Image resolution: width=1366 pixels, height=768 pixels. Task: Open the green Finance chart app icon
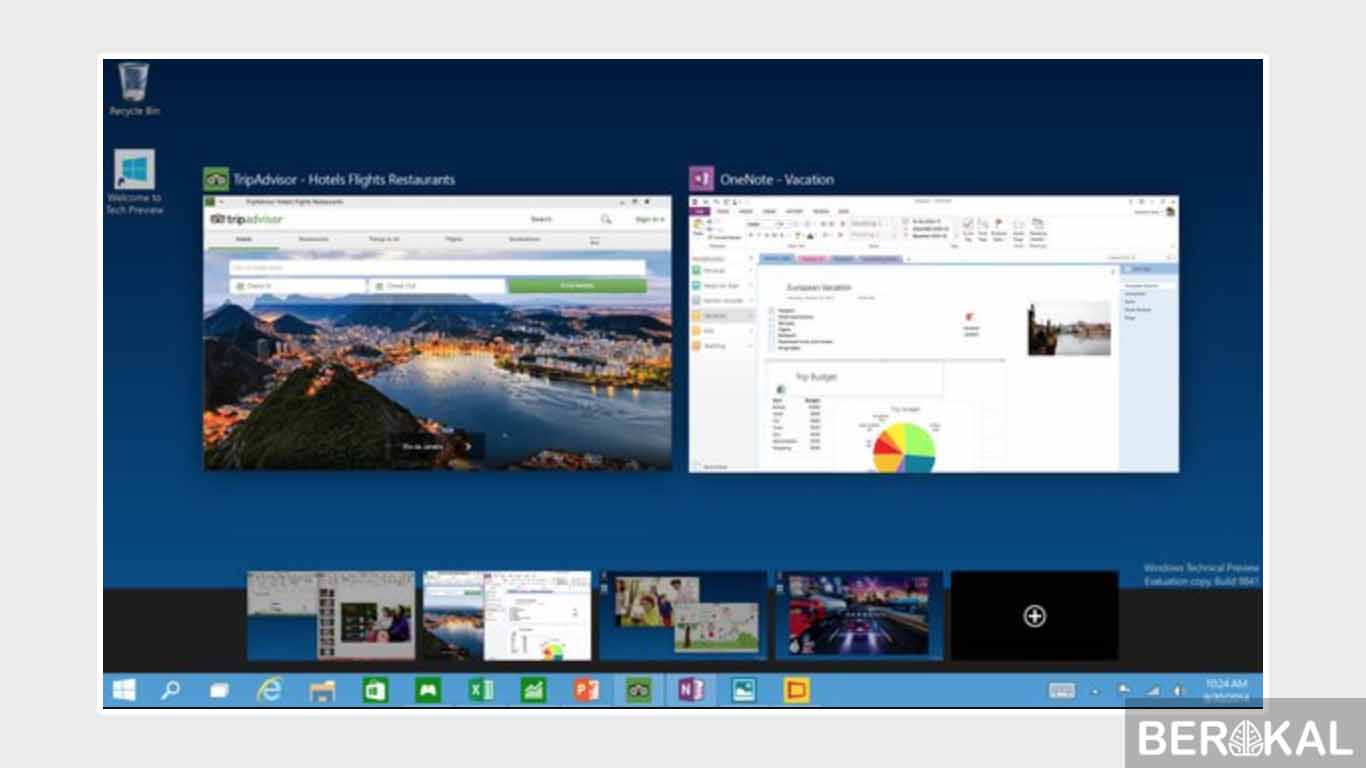tap(533, 690)
